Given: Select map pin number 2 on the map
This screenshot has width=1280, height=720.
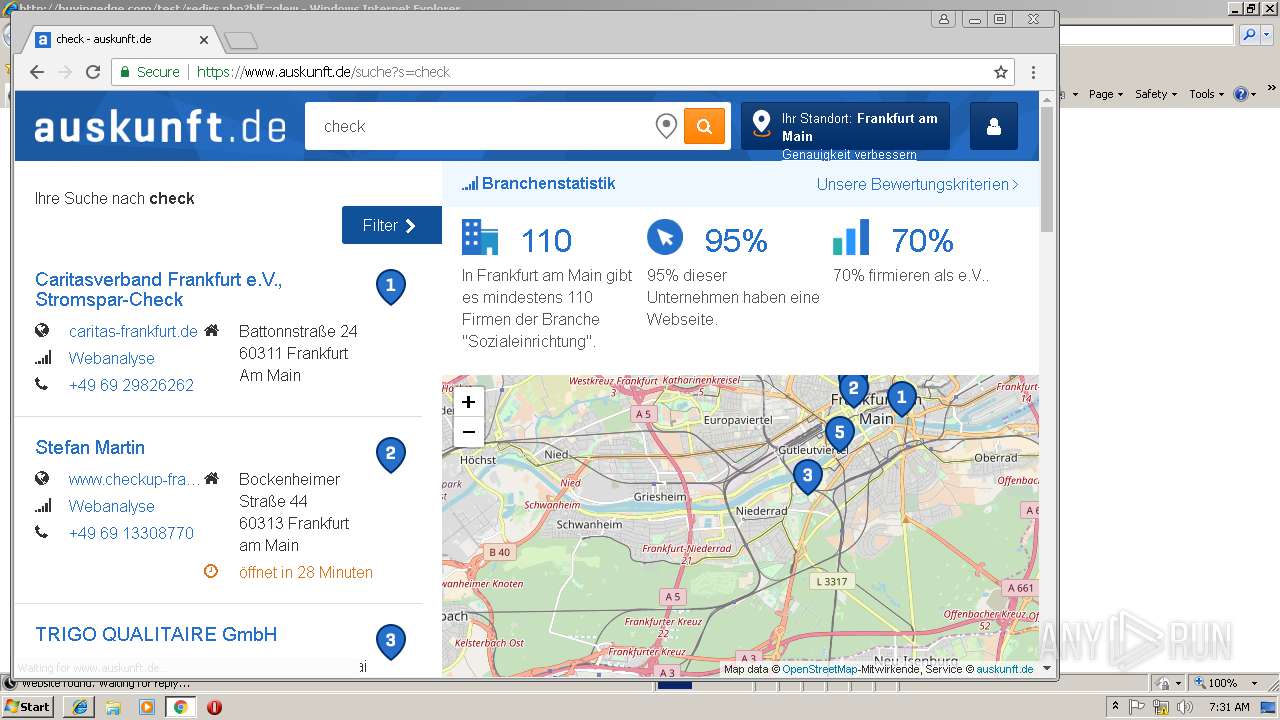Looking at the screenshot, I should [853, 389].
